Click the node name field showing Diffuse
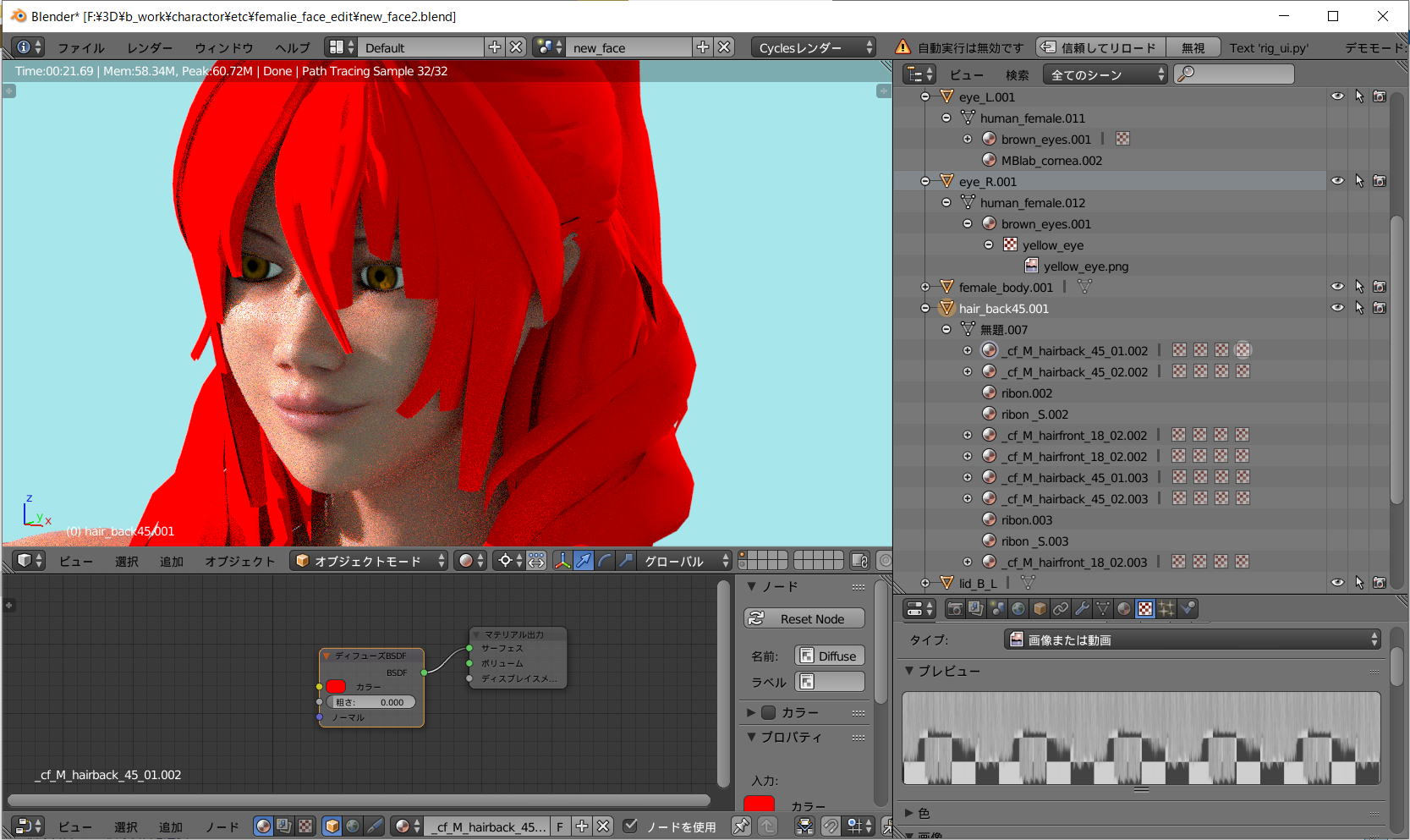The width and height of the screenshot is (1410, 840). [830, 656]
